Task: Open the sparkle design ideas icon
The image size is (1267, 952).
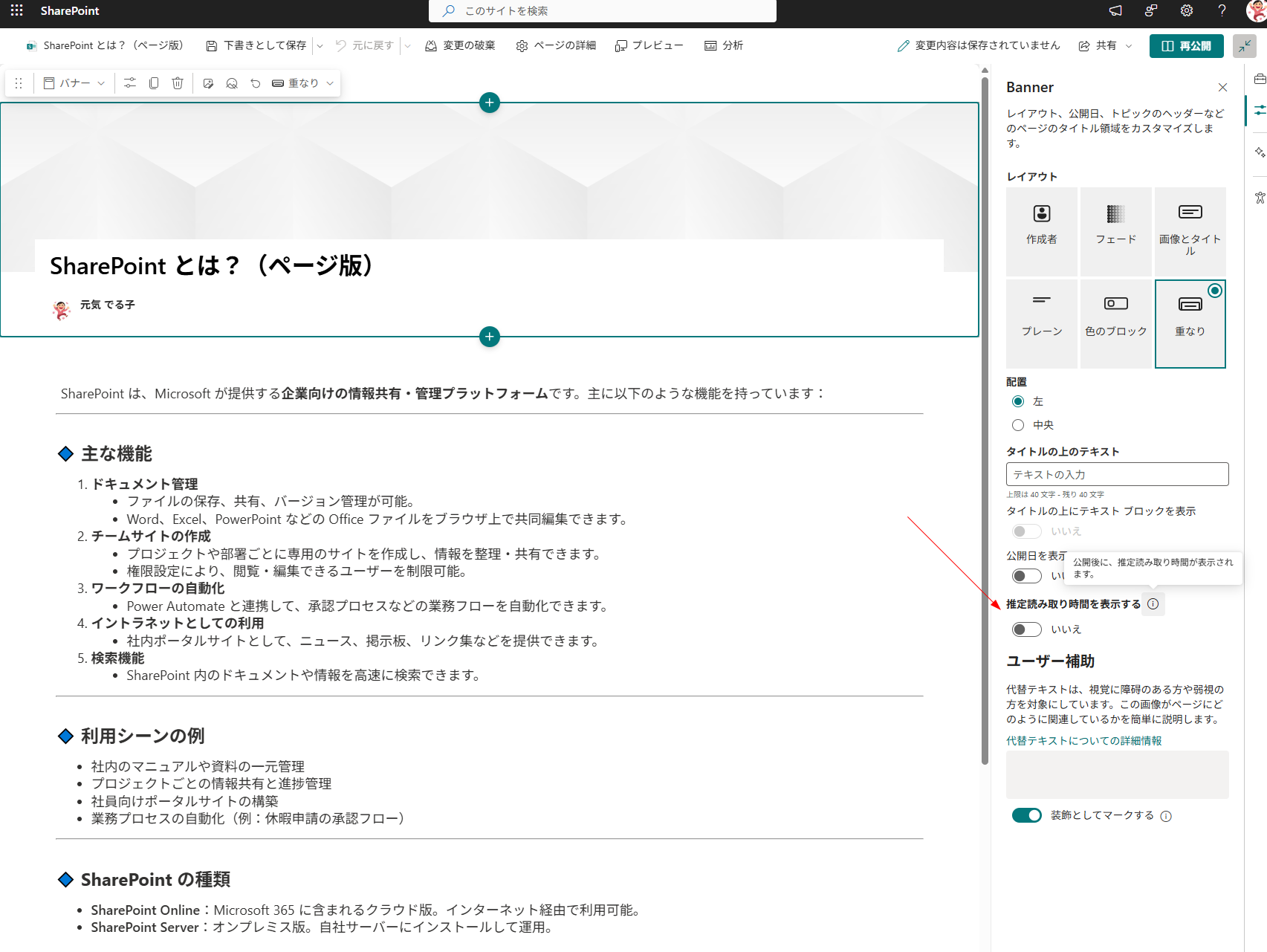Action: 1260,152
